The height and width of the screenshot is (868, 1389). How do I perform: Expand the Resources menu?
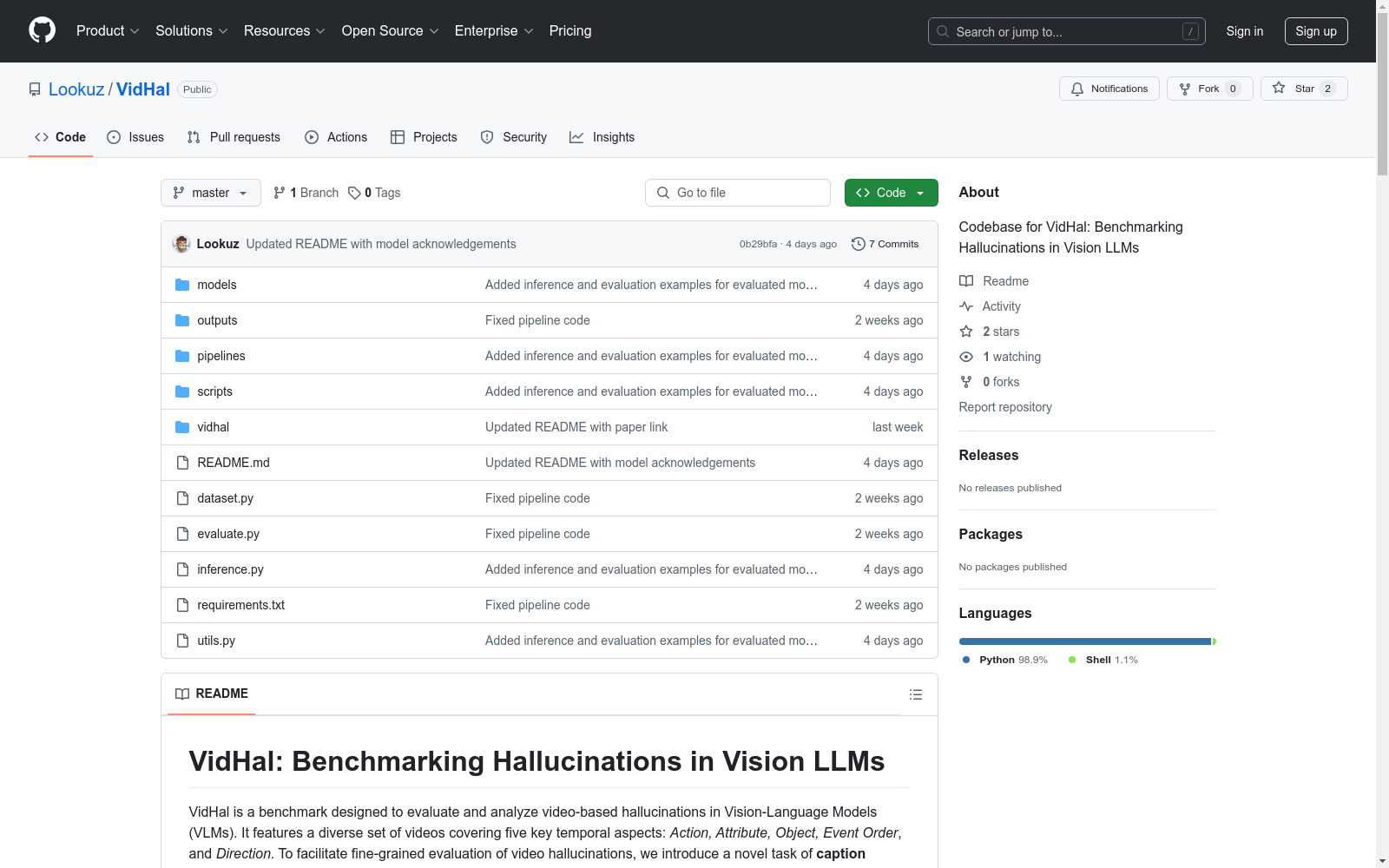(x=285, y=30)
